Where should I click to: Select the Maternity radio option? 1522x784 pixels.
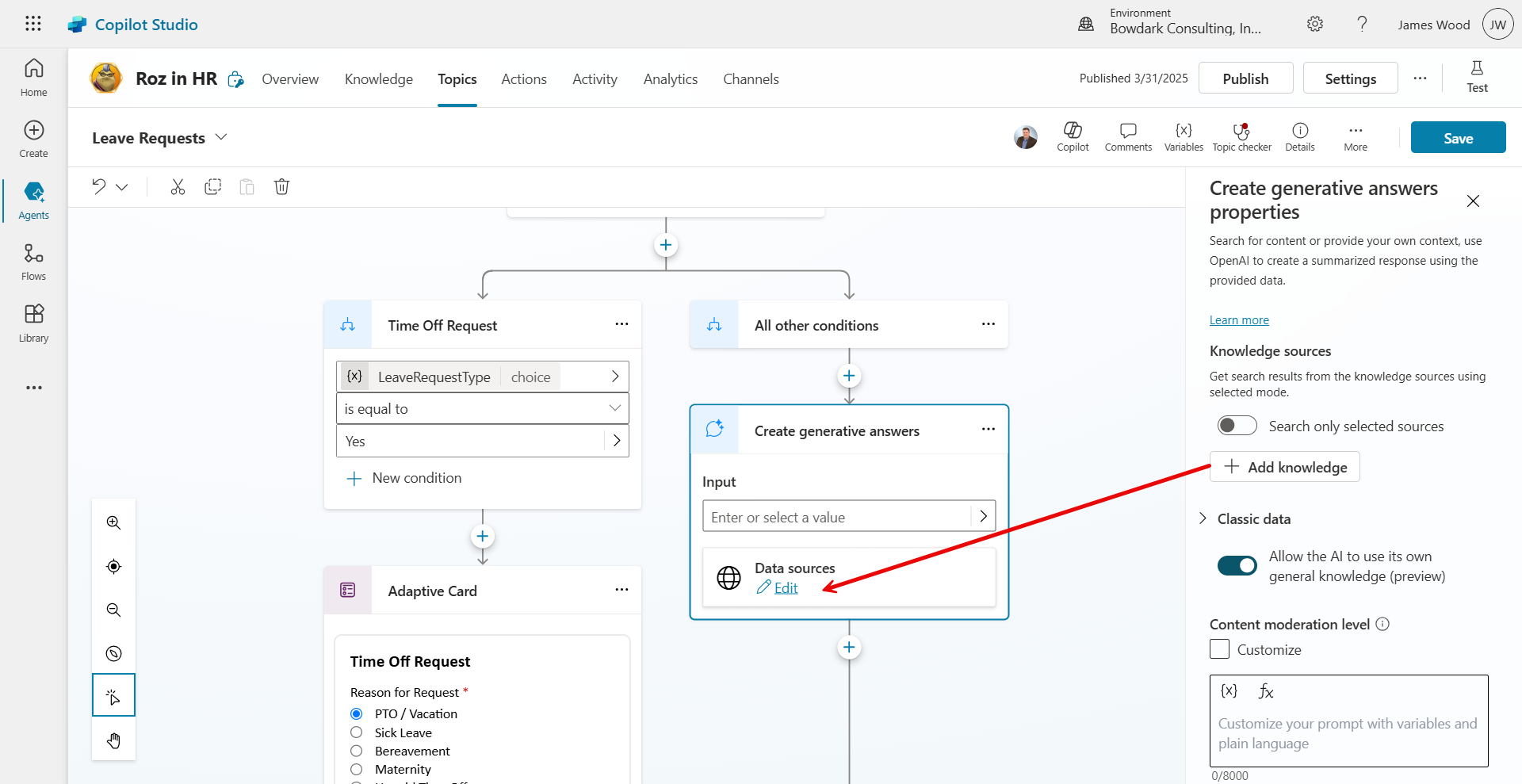pyautogui.click(x=357, y=769)
